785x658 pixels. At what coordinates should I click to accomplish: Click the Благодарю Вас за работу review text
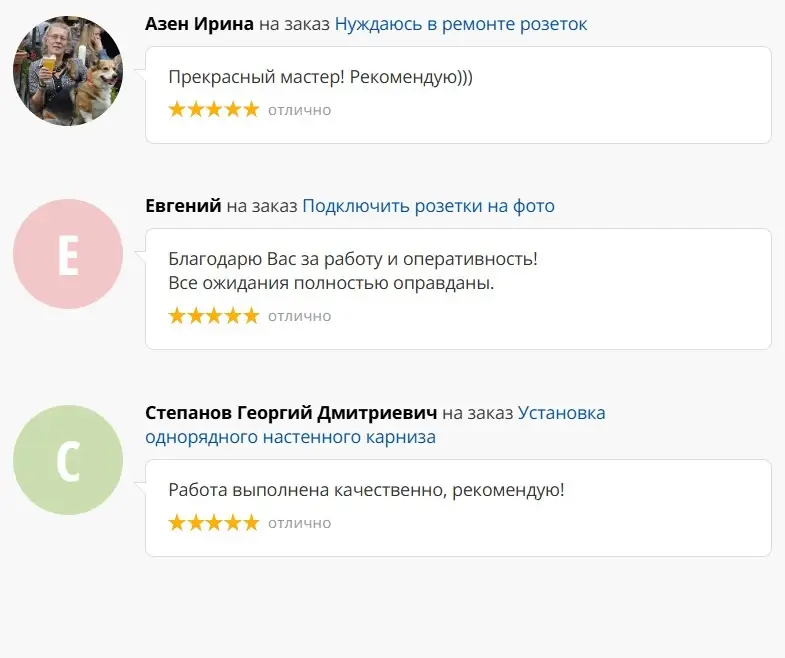point(353,259)
